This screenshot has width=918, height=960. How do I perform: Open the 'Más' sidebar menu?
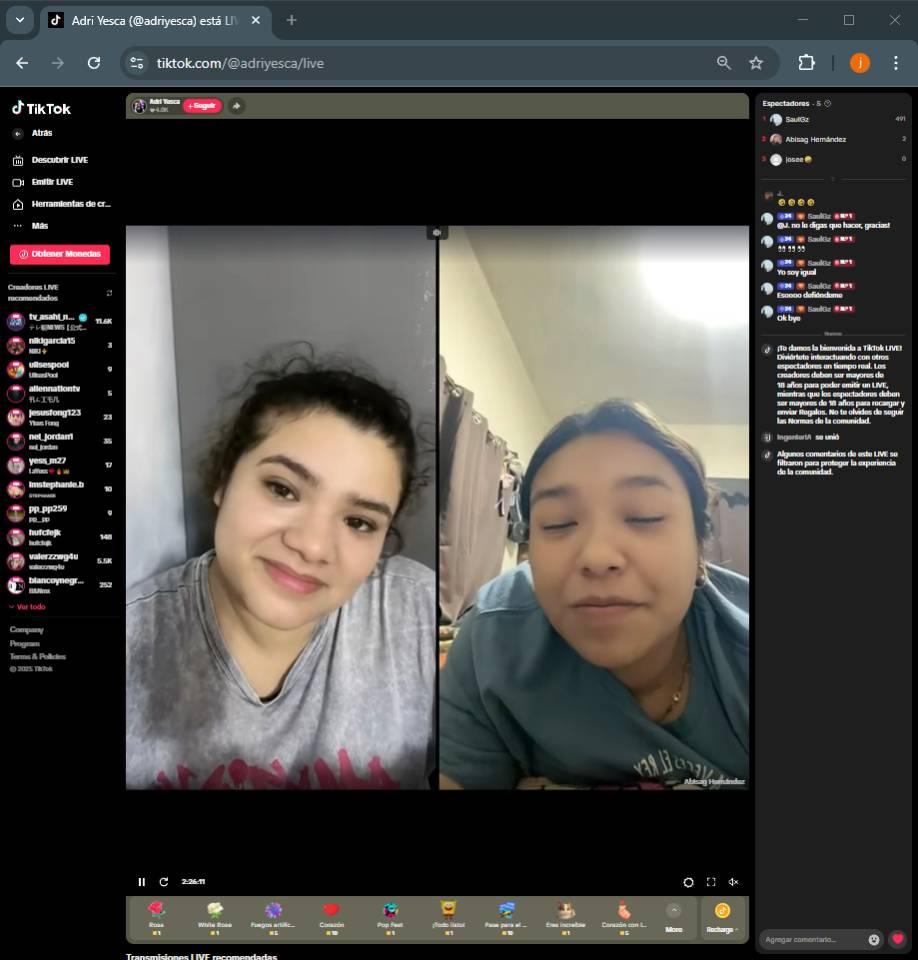[x=39, y=226]
